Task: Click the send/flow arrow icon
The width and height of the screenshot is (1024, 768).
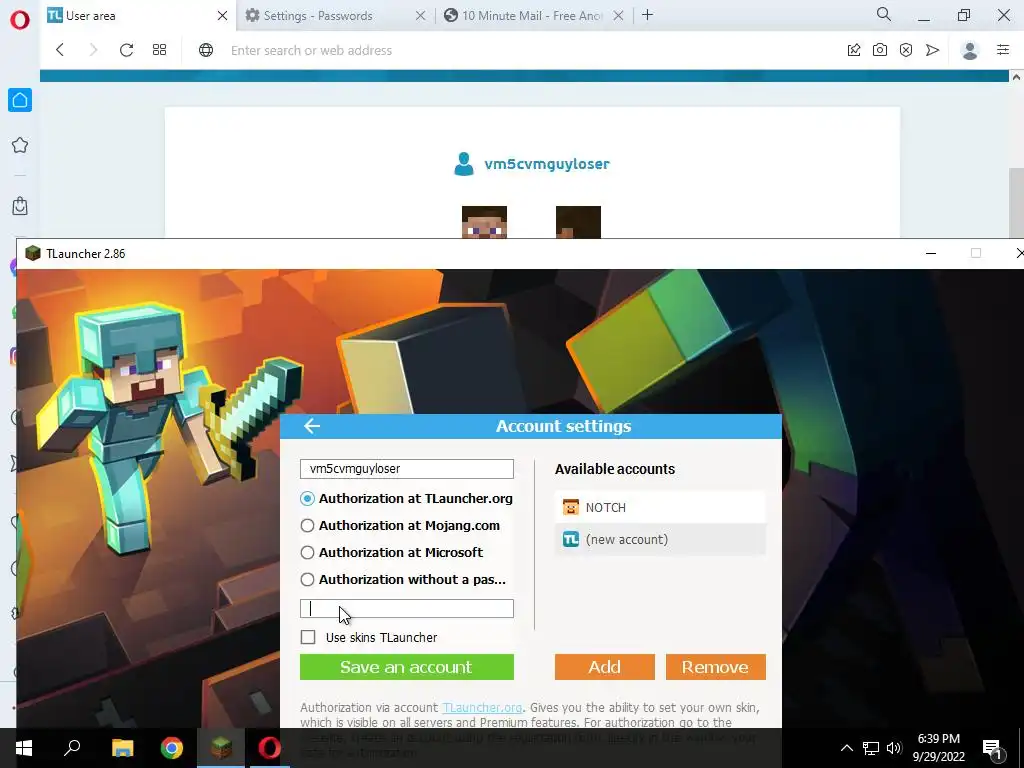Action: pyautogui.click(x=933, y=50)
